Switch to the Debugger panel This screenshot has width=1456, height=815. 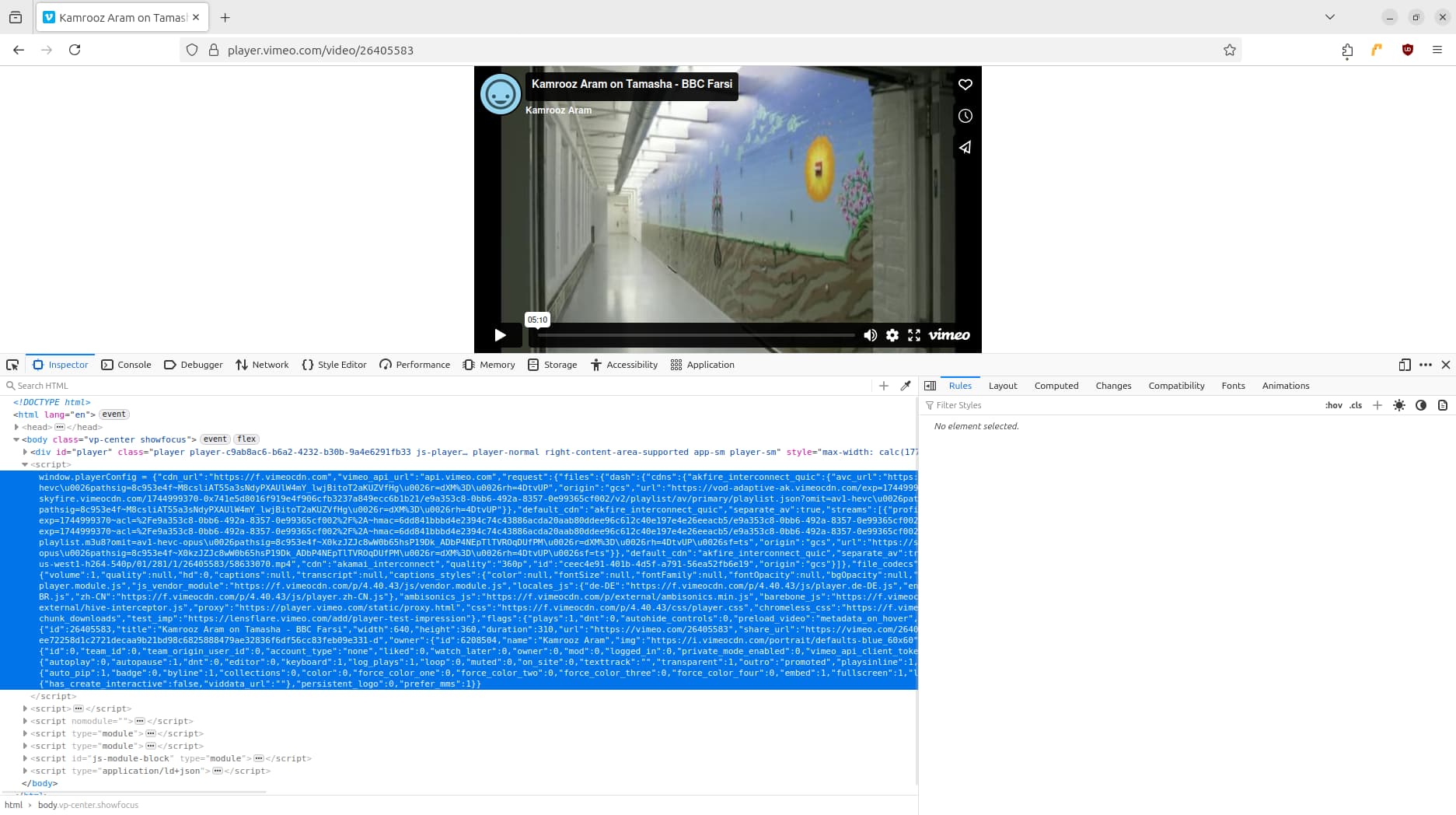tap(194, 365)
